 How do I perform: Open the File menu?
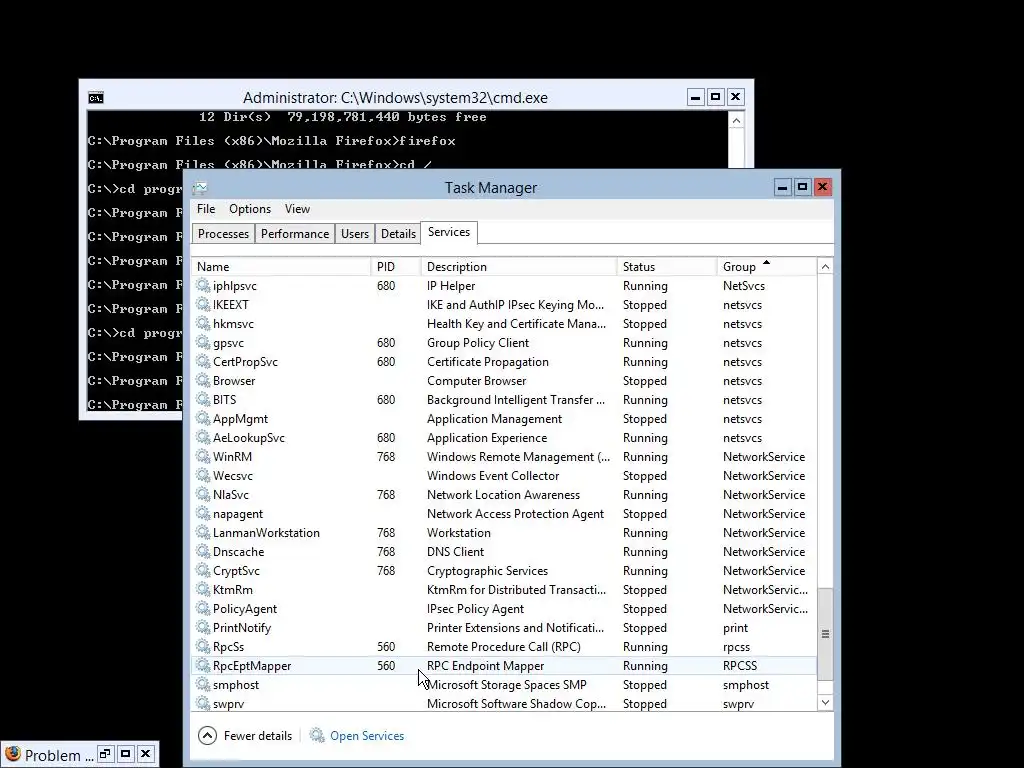[x=206, y=209]
